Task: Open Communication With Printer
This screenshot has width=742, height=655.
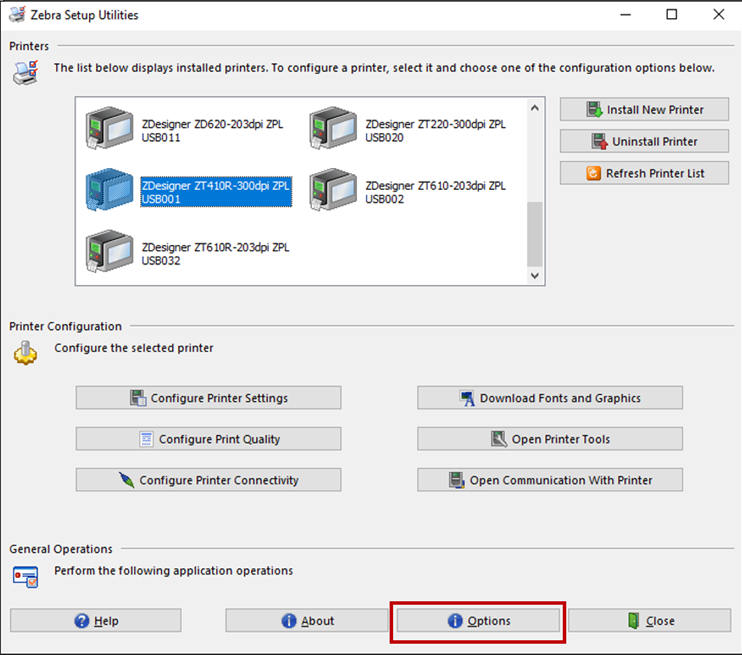Action: click(550, 480)
